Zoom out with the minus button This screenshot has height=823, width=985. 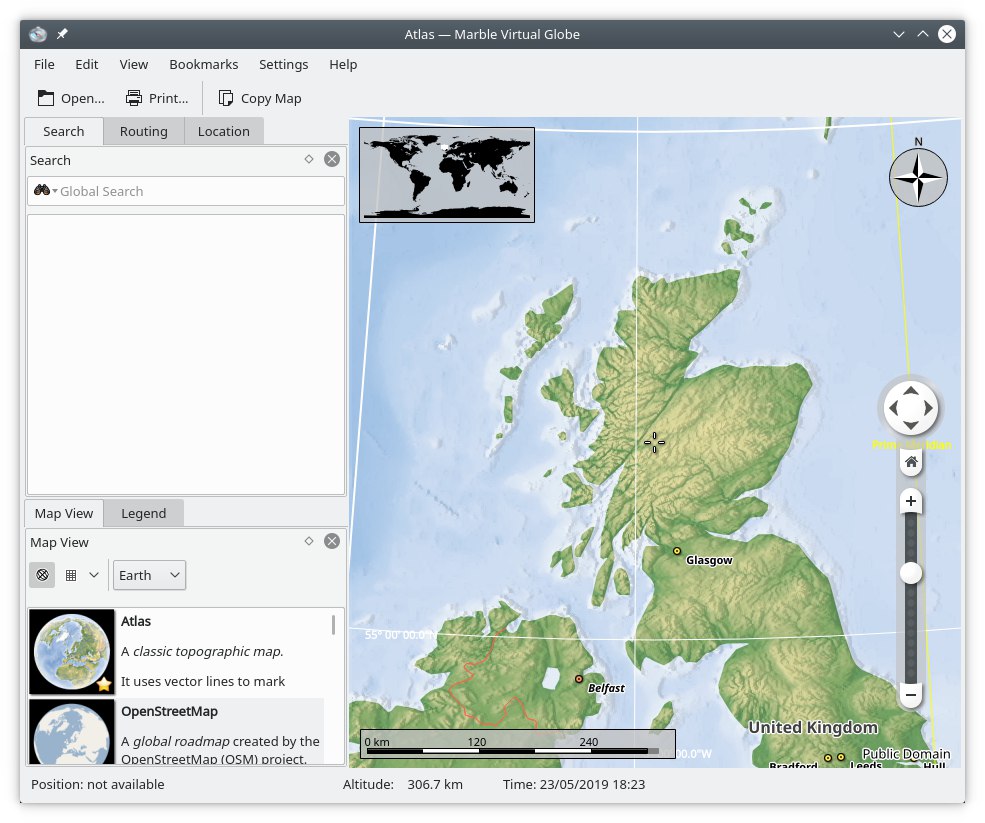click(x=911, y=695)
